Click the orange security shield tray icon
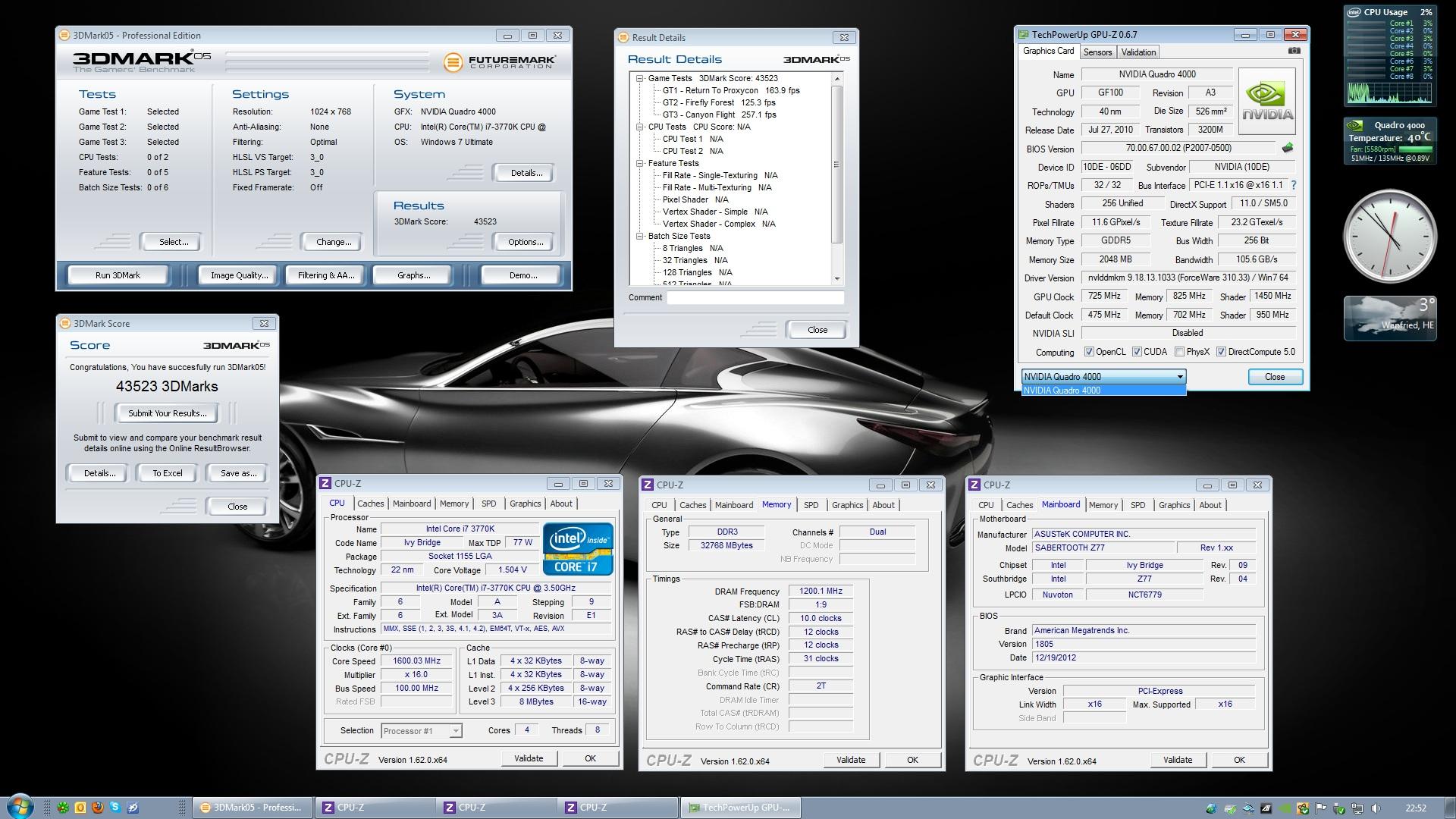This screenshot has height=819, width=1456. pyautogui.click(x=1303, y=808)
